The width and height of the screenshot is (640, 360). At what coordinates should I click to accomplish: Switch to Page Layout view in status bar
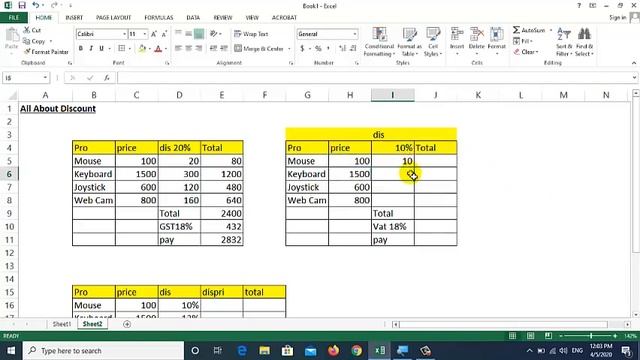[x=530, y=336]
